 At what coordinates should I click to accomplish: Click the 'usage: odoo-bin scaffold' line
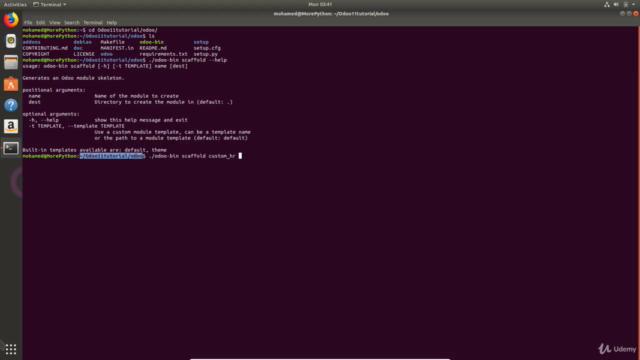click(105, 66)
